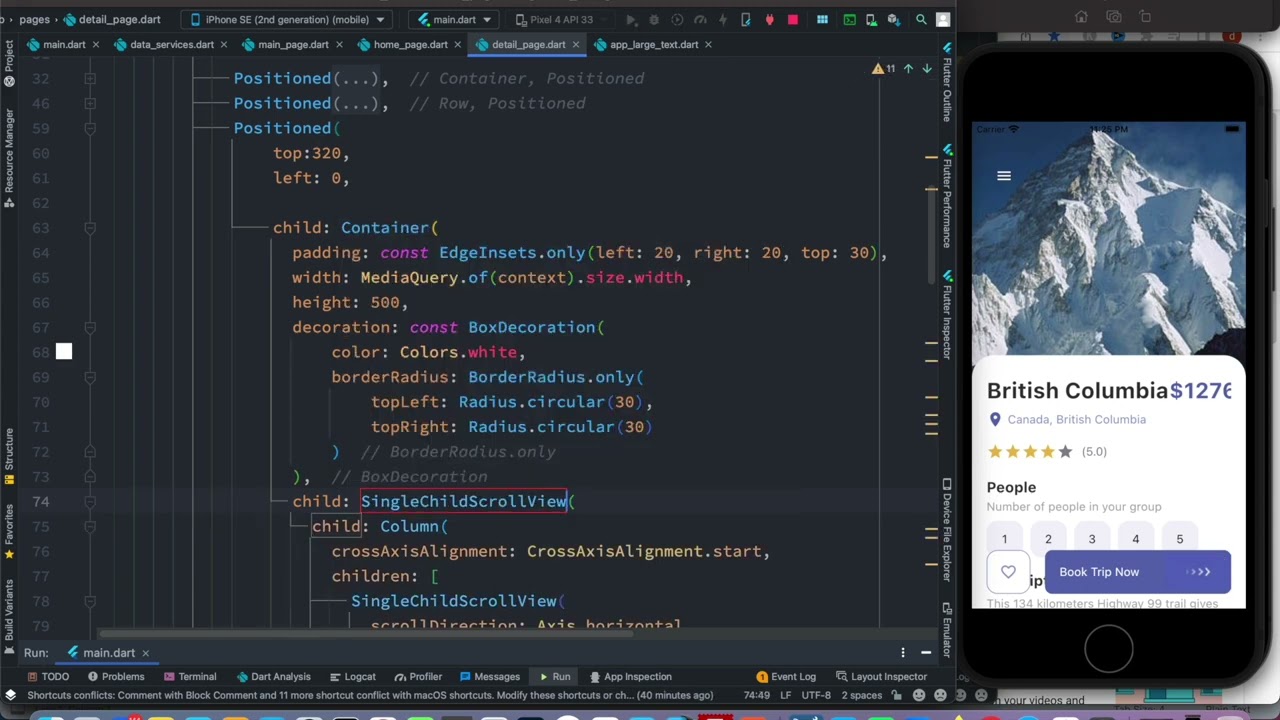Click the warnings indicator showing 11
Viewport: 1280px width, 720px height.
(x=883, y=68)
